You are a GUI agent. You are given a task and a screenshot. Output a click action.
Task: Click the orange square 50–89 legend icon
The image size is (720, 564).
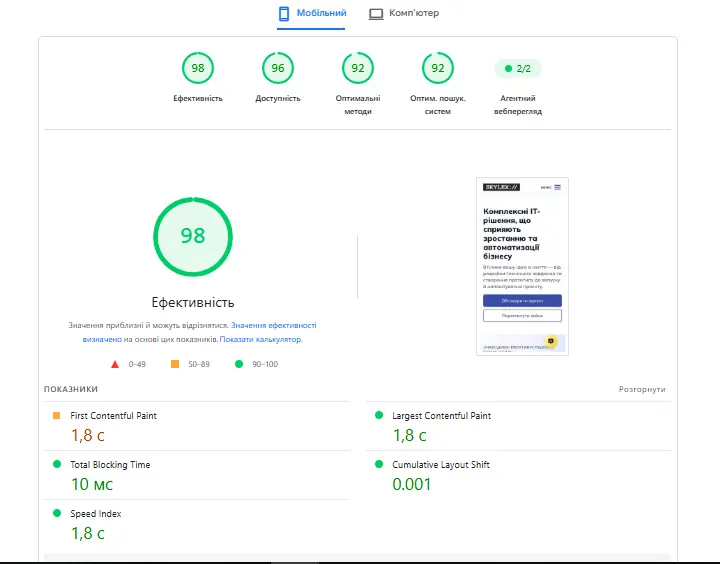coord(175,364)
